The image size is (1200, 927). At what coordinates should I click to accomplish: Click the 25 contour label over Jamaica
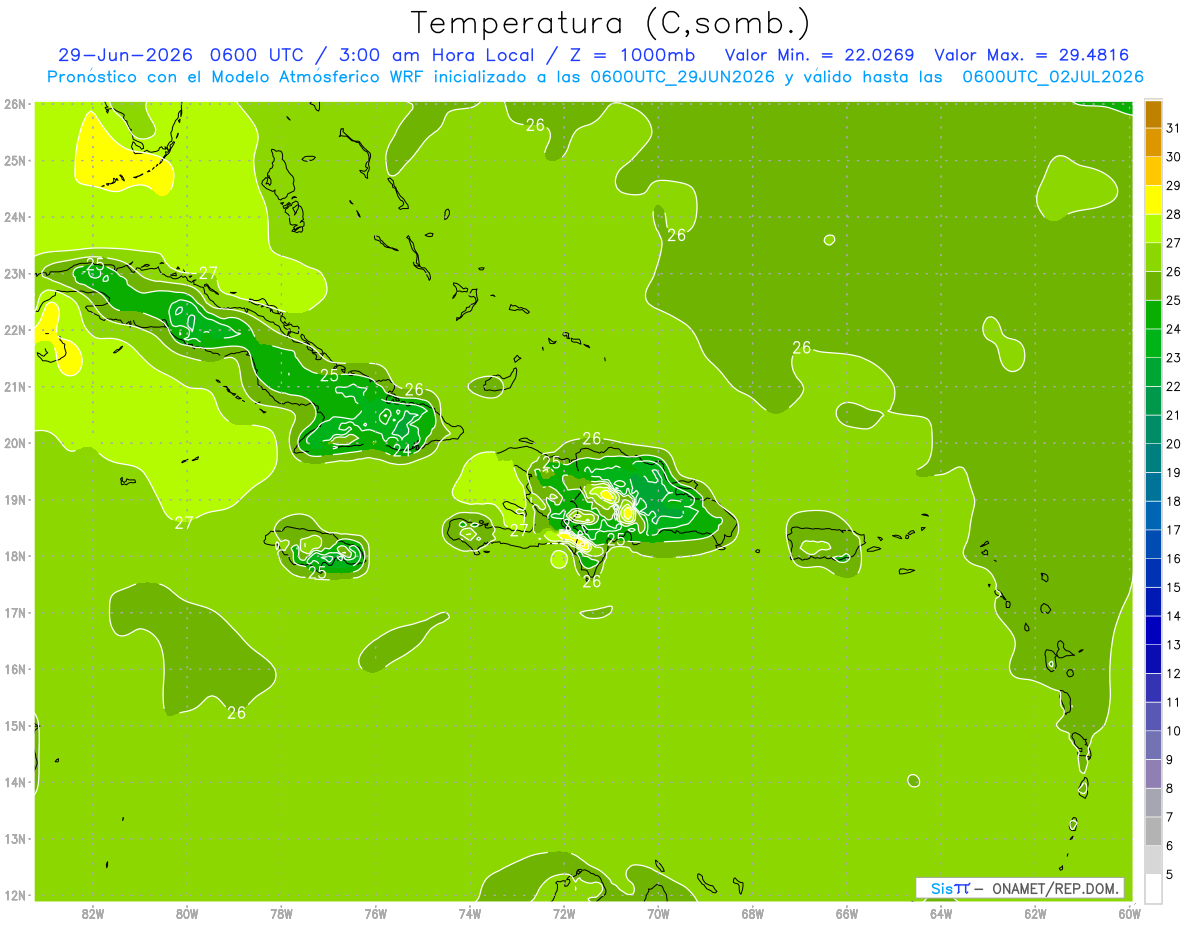[x=317, y=574]
